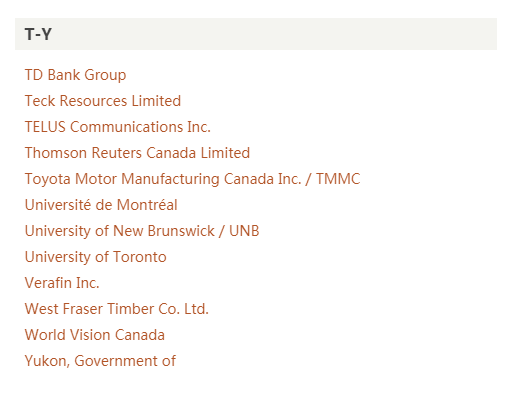The height and width of the screenshot is (400, 514).
Task: Open the first employer under T-Y
Action: (x=75, y=75)
